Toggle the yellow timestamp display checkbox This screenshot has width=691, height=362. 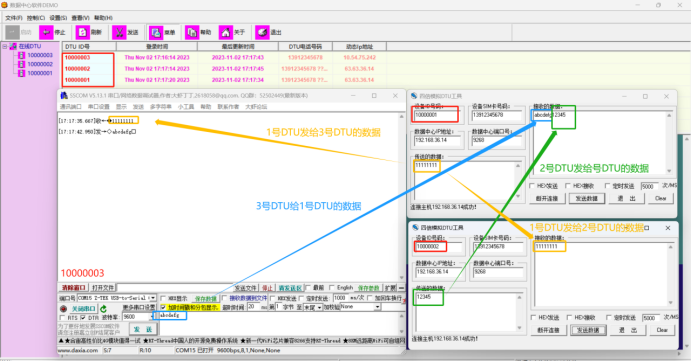(163, 307)
